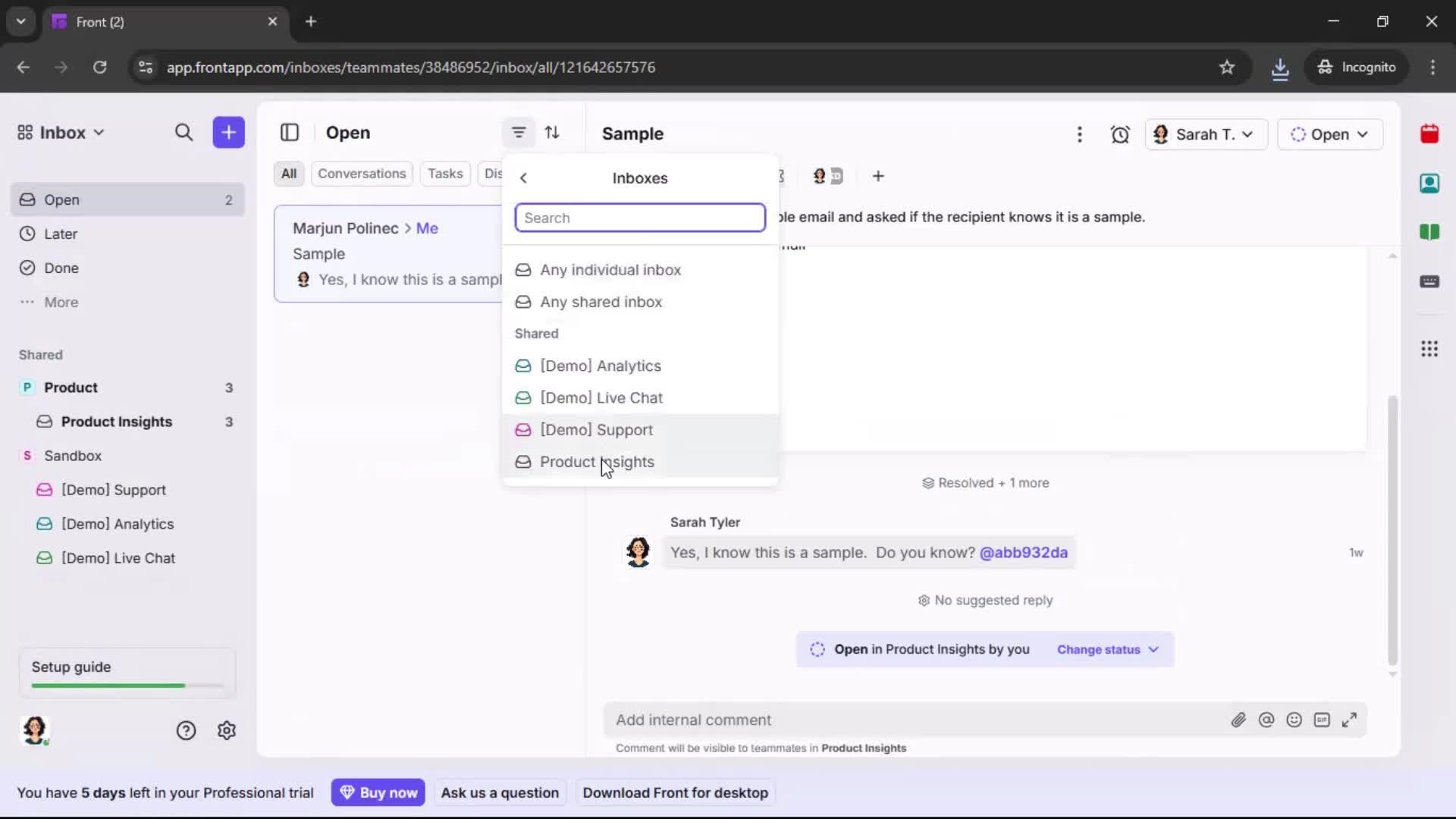Click the Buy now button
The width and height of the screenshot is (1456, 819).
point(378,792)
